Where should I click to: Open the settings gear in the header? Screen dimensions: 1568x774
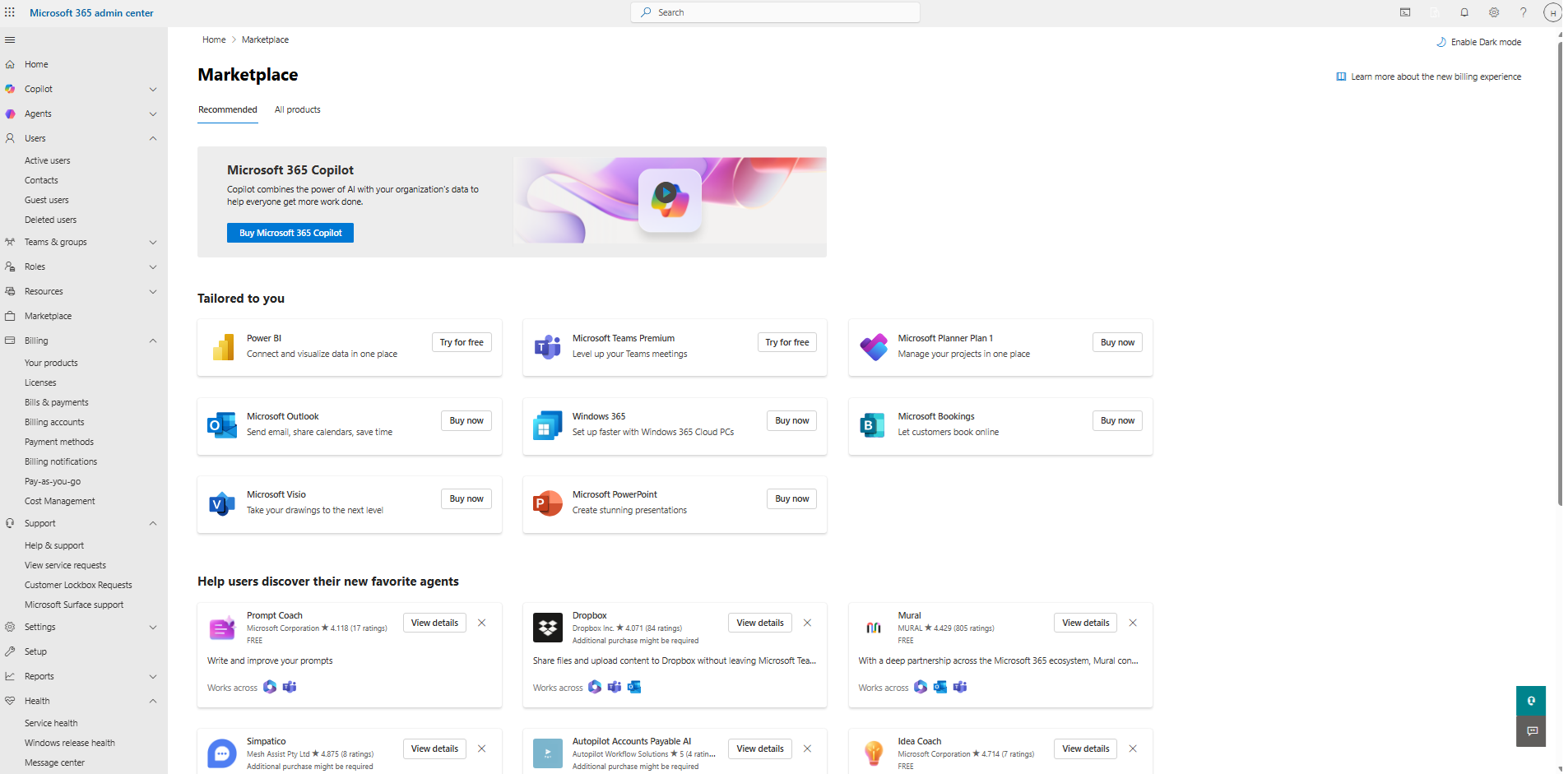(x=1494, y=12)
